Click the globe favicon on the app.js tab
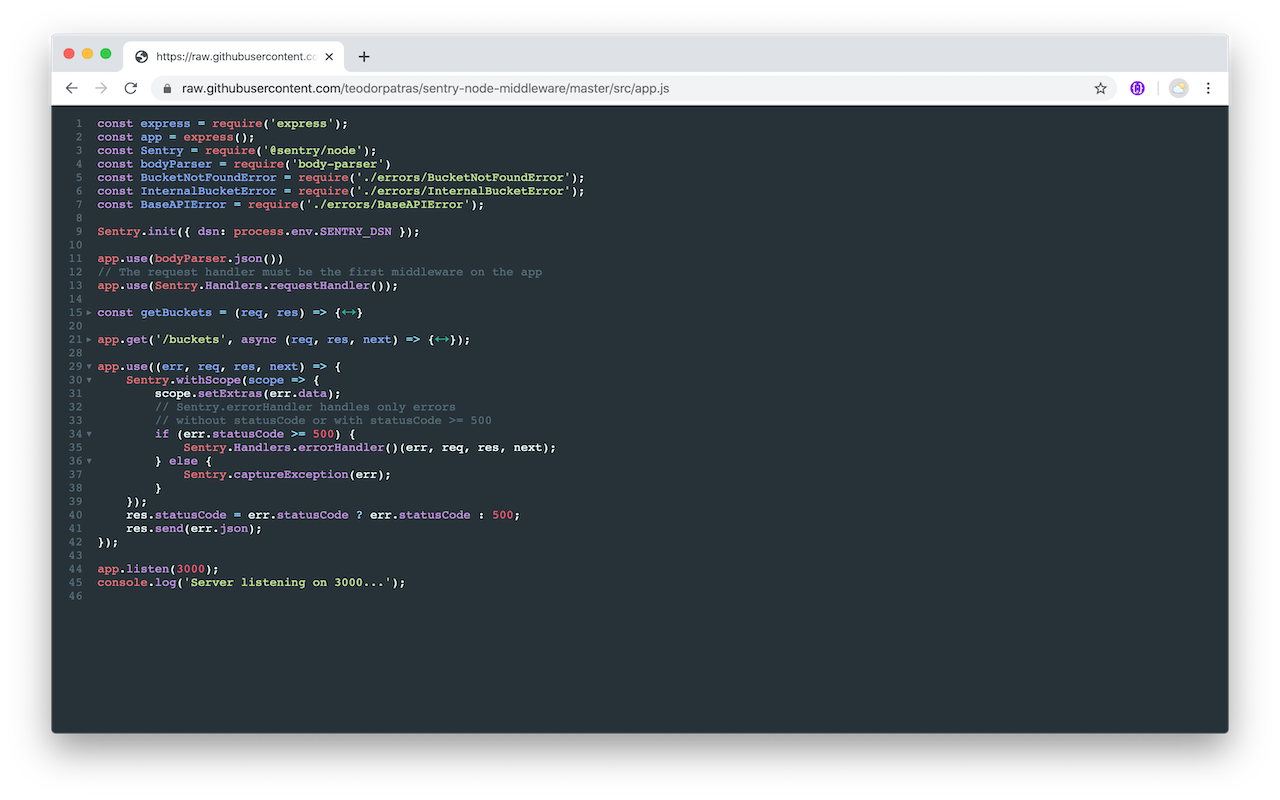1280x800 pixels. click(140, 56)
